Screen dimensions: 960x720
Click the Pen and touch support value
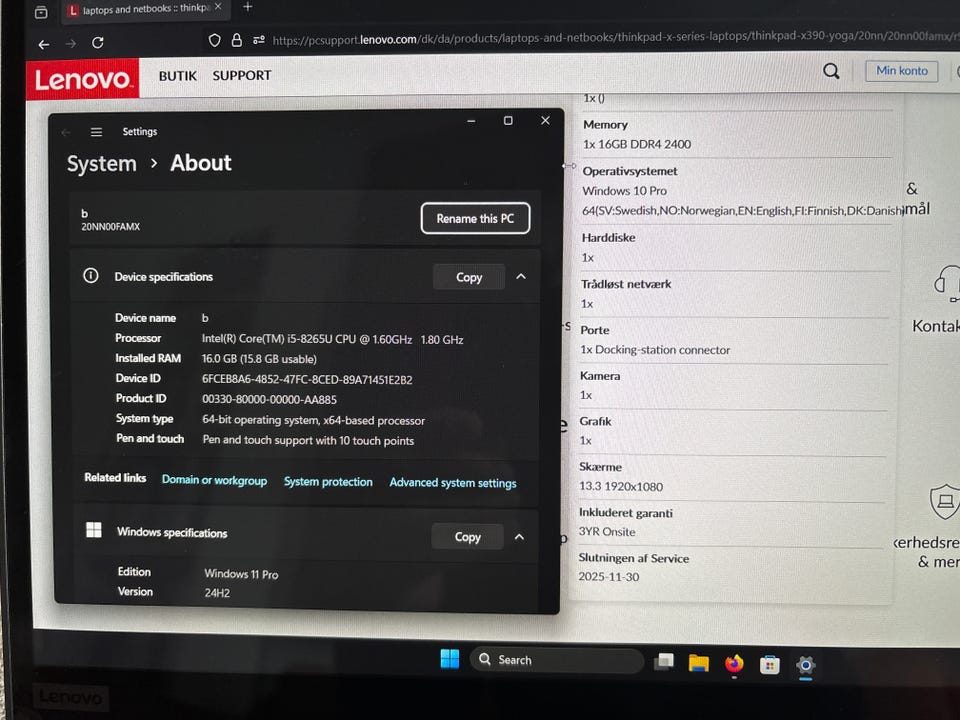[308, 440]
